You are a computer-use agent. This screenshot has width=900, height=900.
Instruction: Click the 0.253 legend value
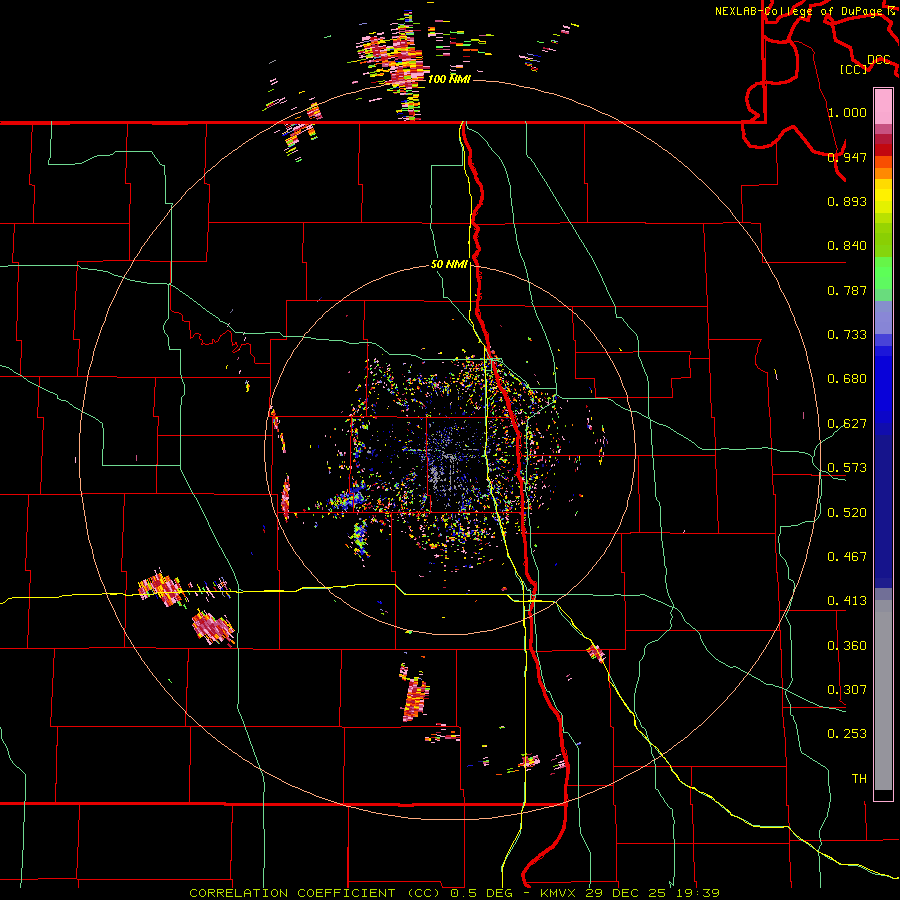847,734
